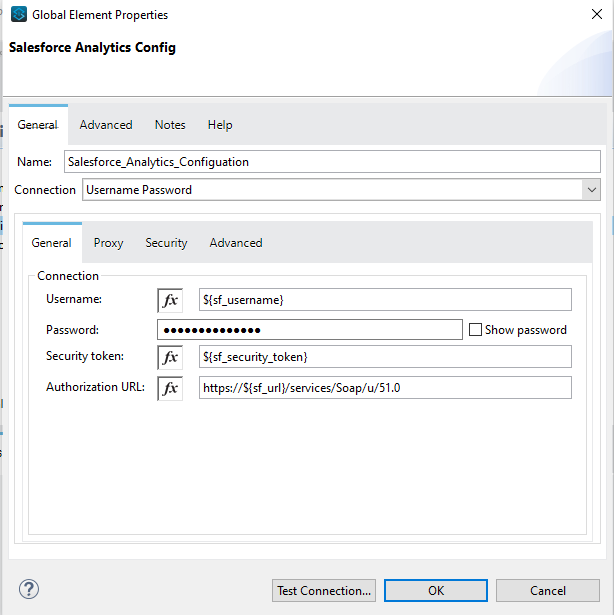This screenshot has width=614, height=615.
Task: Toggle fx expression mode for Username
Action: click(170, 300)
